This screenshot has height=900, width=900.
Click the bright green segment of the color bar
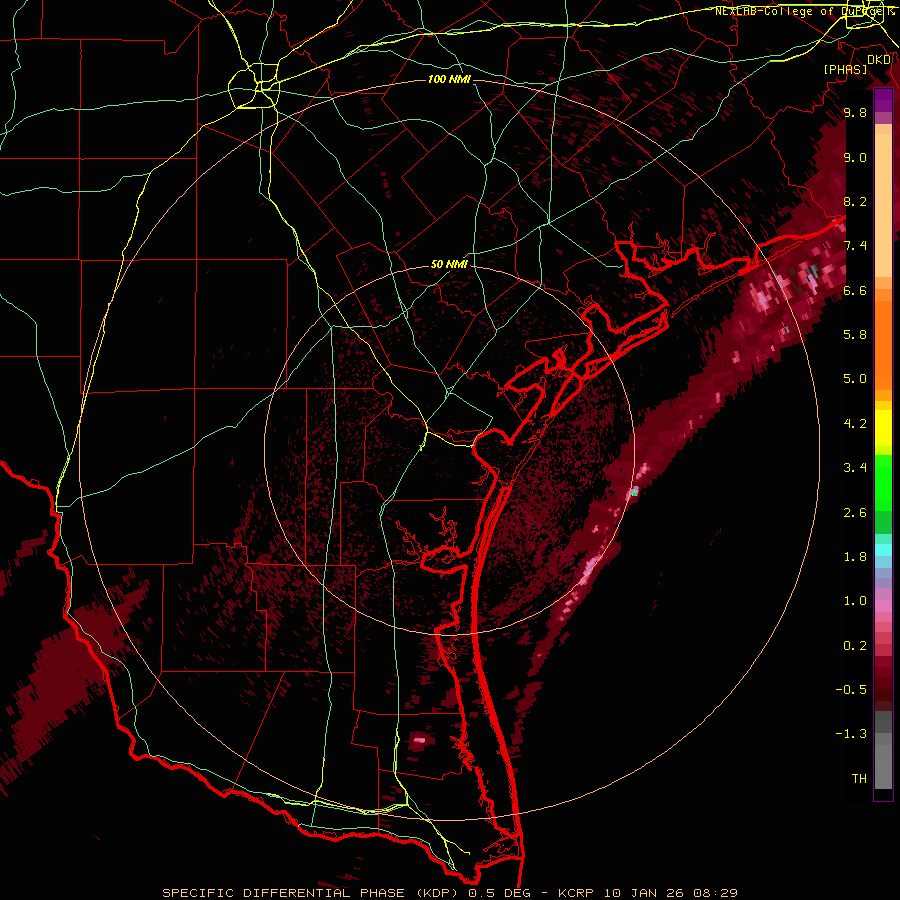(x=883, y=482)
